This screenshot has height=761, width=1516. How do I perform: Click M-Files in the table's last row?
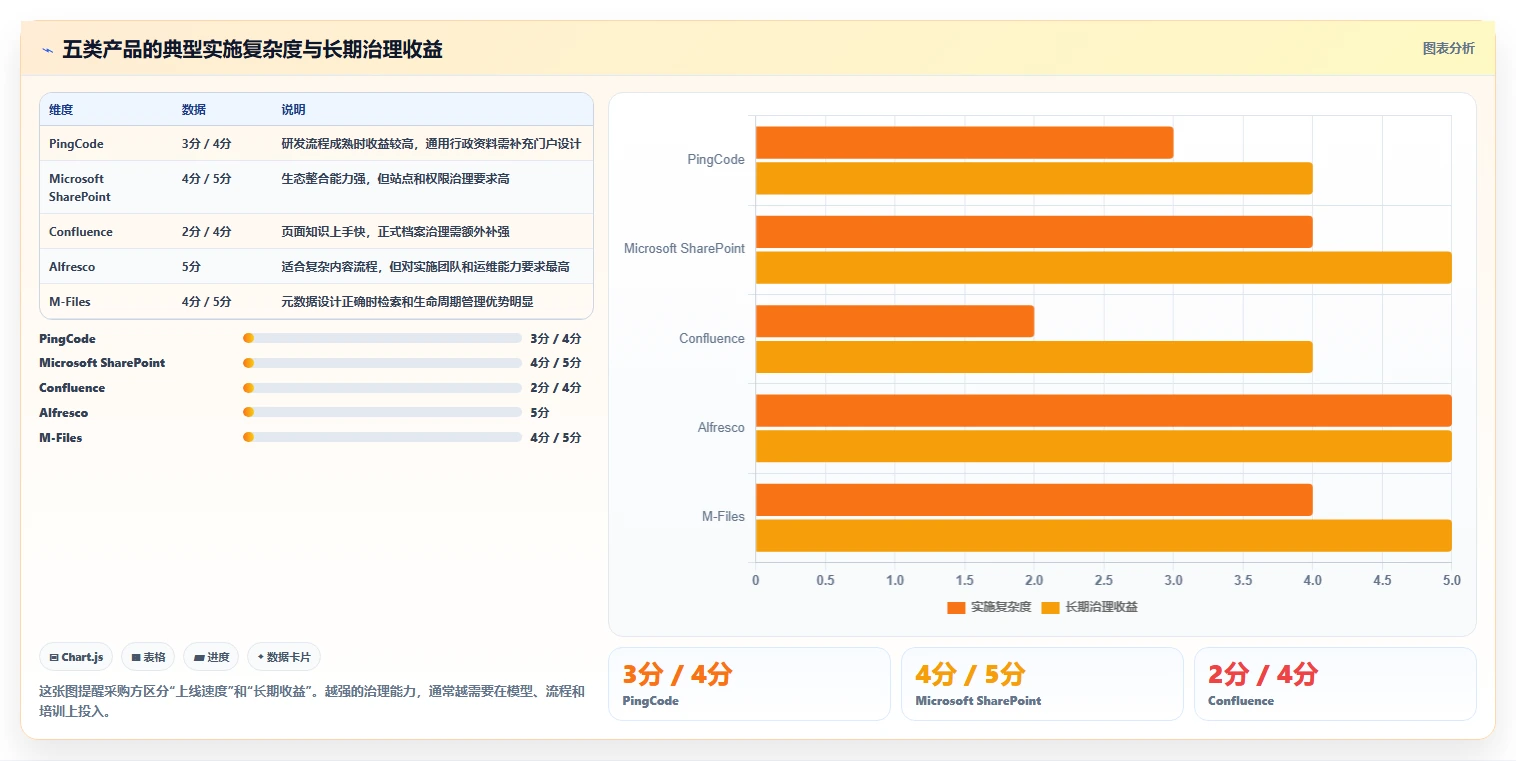tap(70, 301)
